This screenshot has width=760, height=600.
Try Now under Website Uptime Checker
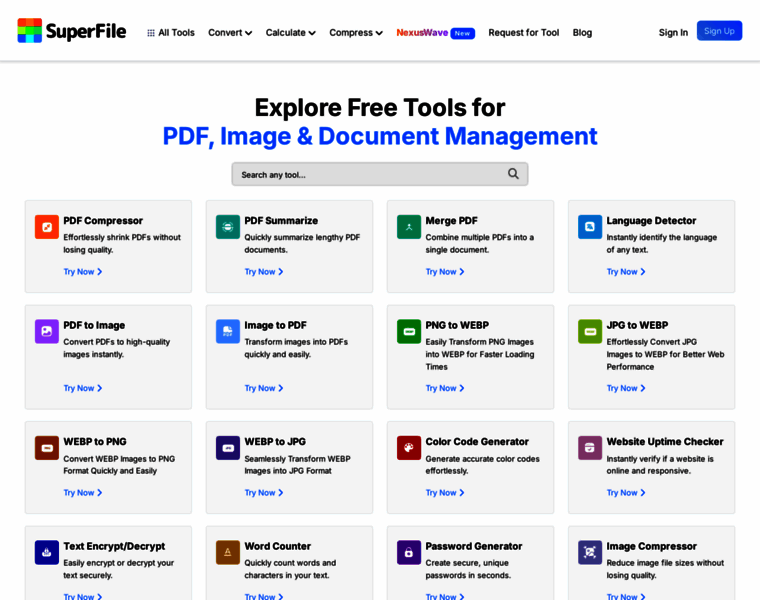[626, 493]
